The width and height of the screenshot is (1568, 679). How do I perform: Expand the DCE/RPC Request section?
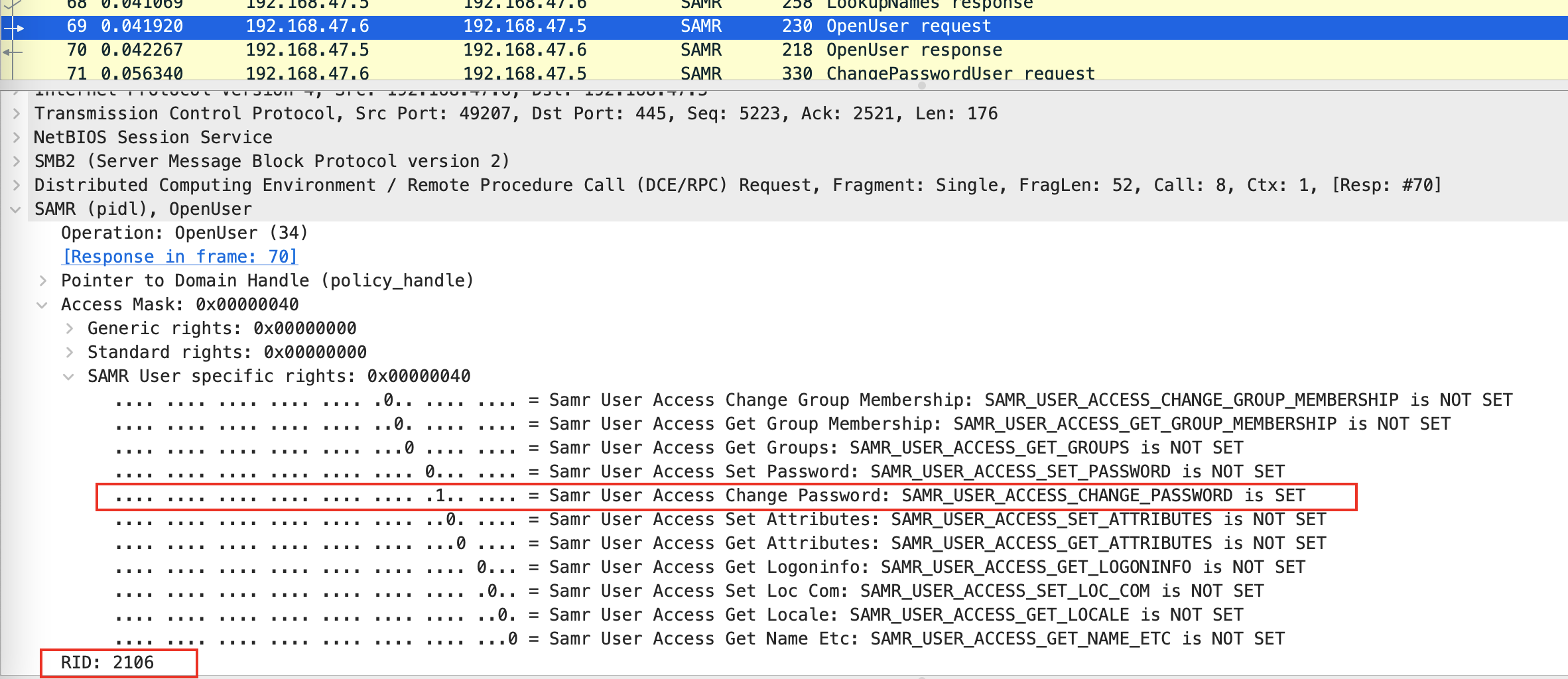(x=17, y=185)
